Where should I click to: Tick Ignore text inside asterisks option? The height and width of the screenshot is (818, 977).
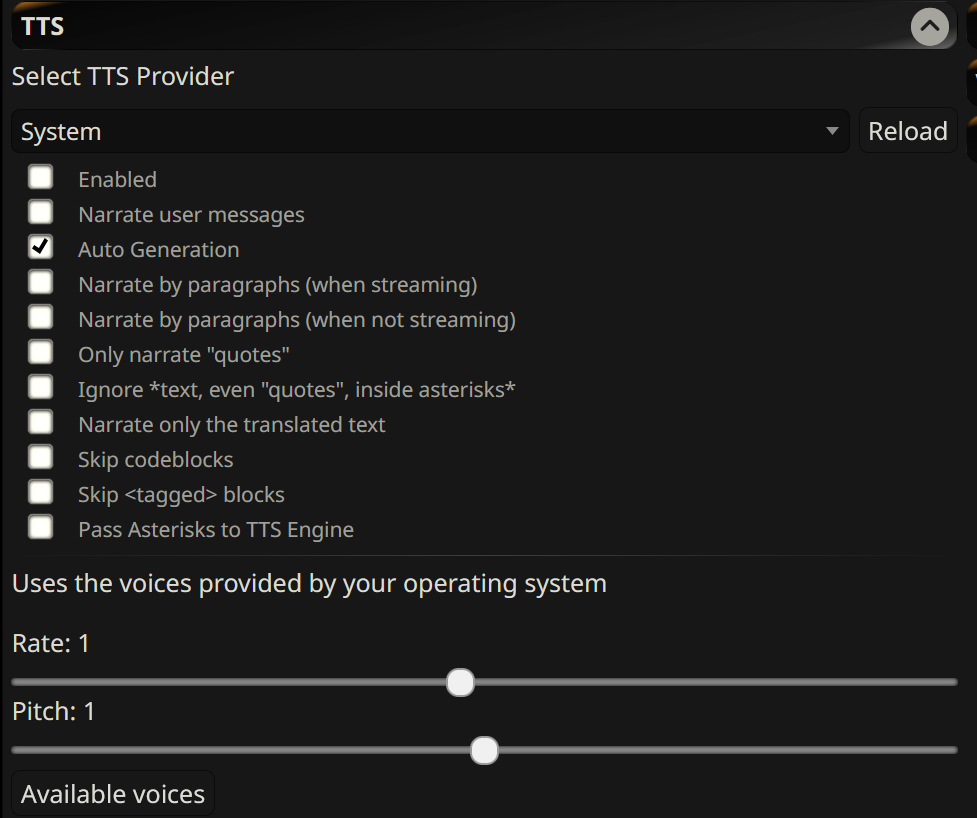[x=41, y=387]
